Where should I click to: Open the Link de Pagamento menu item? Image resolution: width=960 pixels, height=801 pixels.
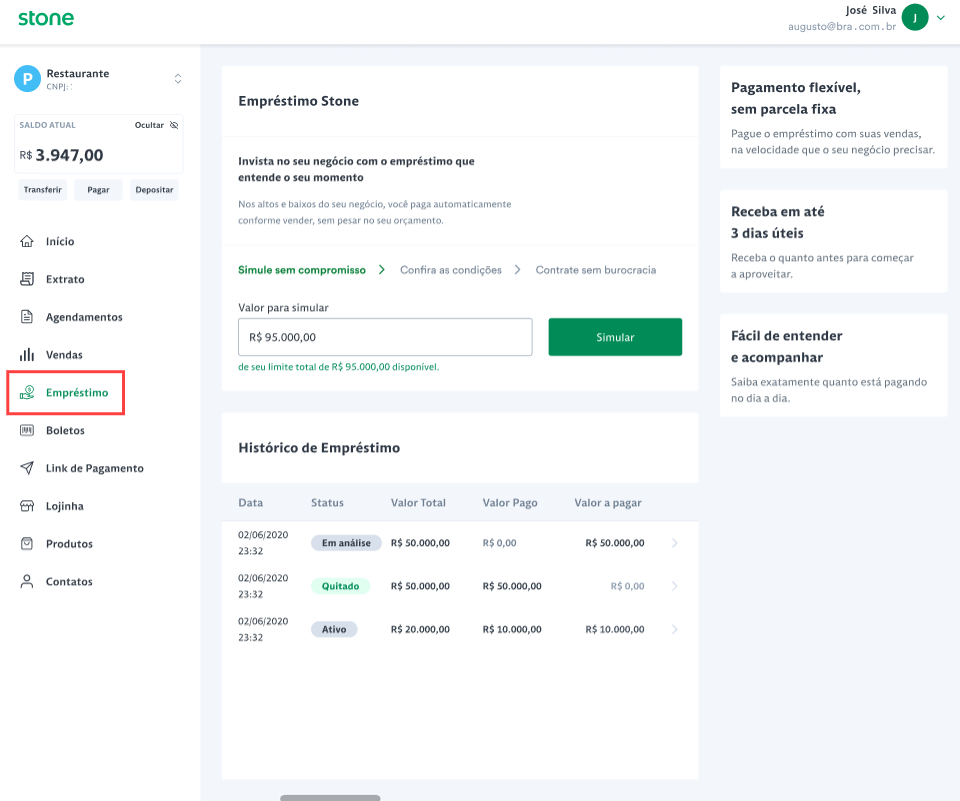pyautogui.click(x=94, y=468)
